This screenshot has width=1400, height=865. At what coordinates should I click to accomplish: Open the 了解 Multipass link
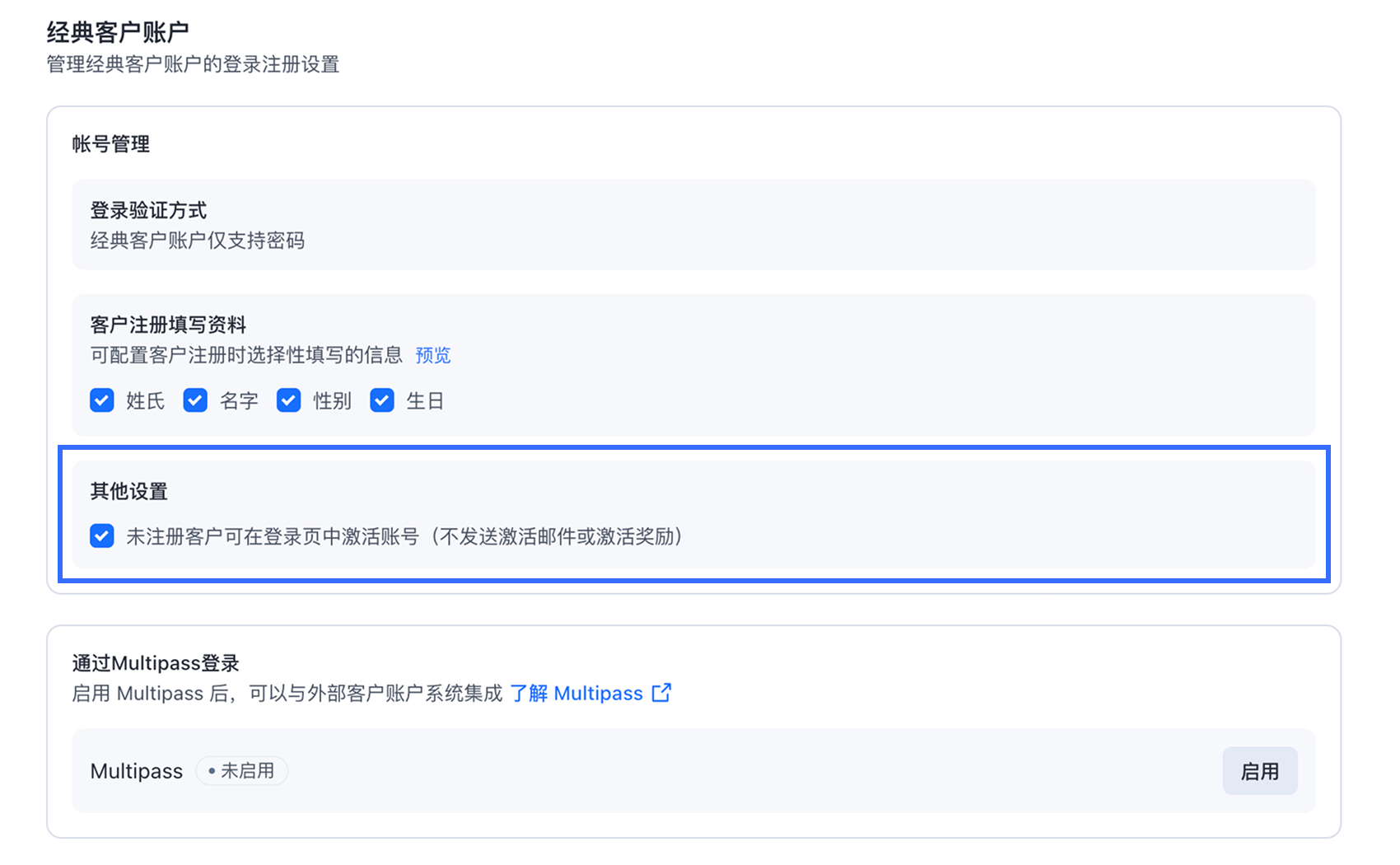pyautogui.click(x=576, y=694)
